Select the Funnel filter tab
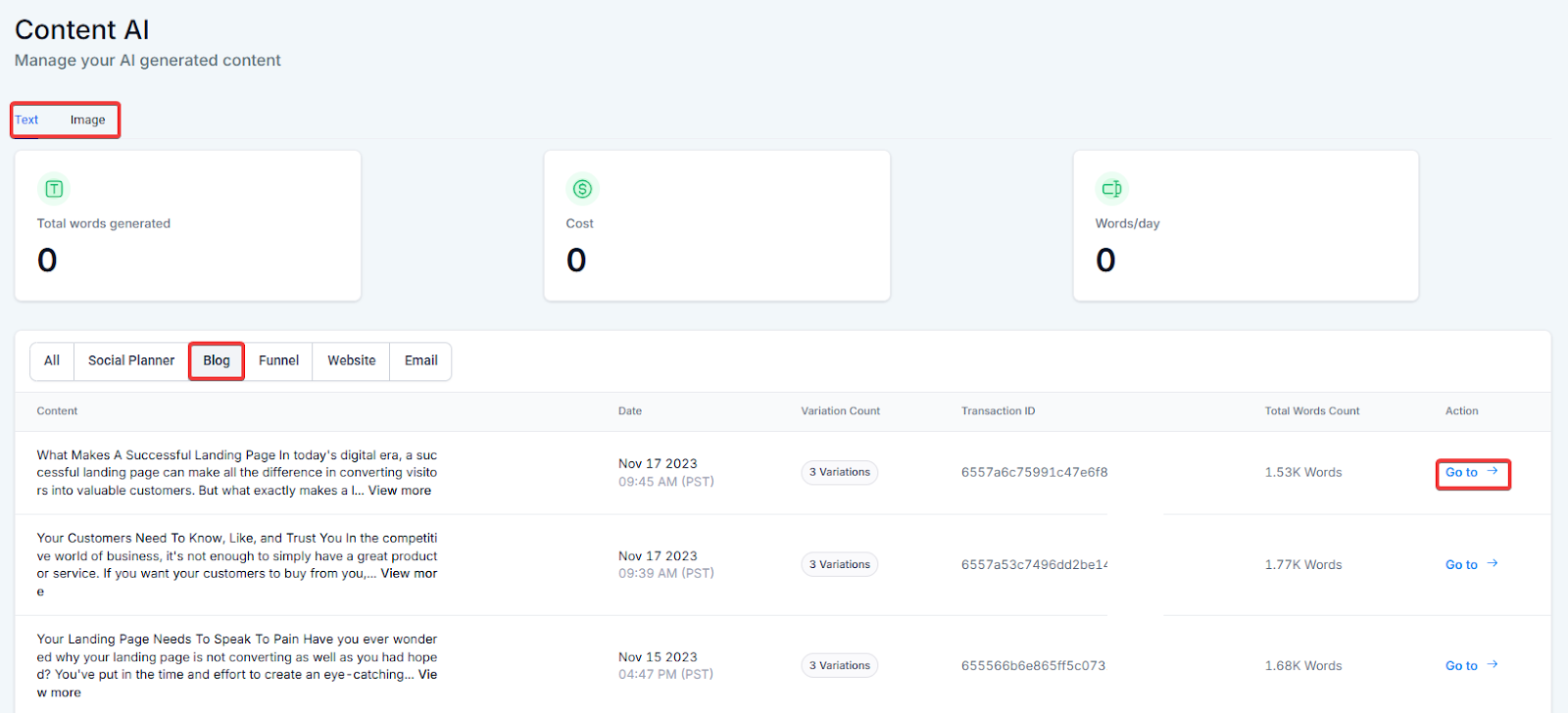This screenshot has height=713, width=1568. [278, 360]
